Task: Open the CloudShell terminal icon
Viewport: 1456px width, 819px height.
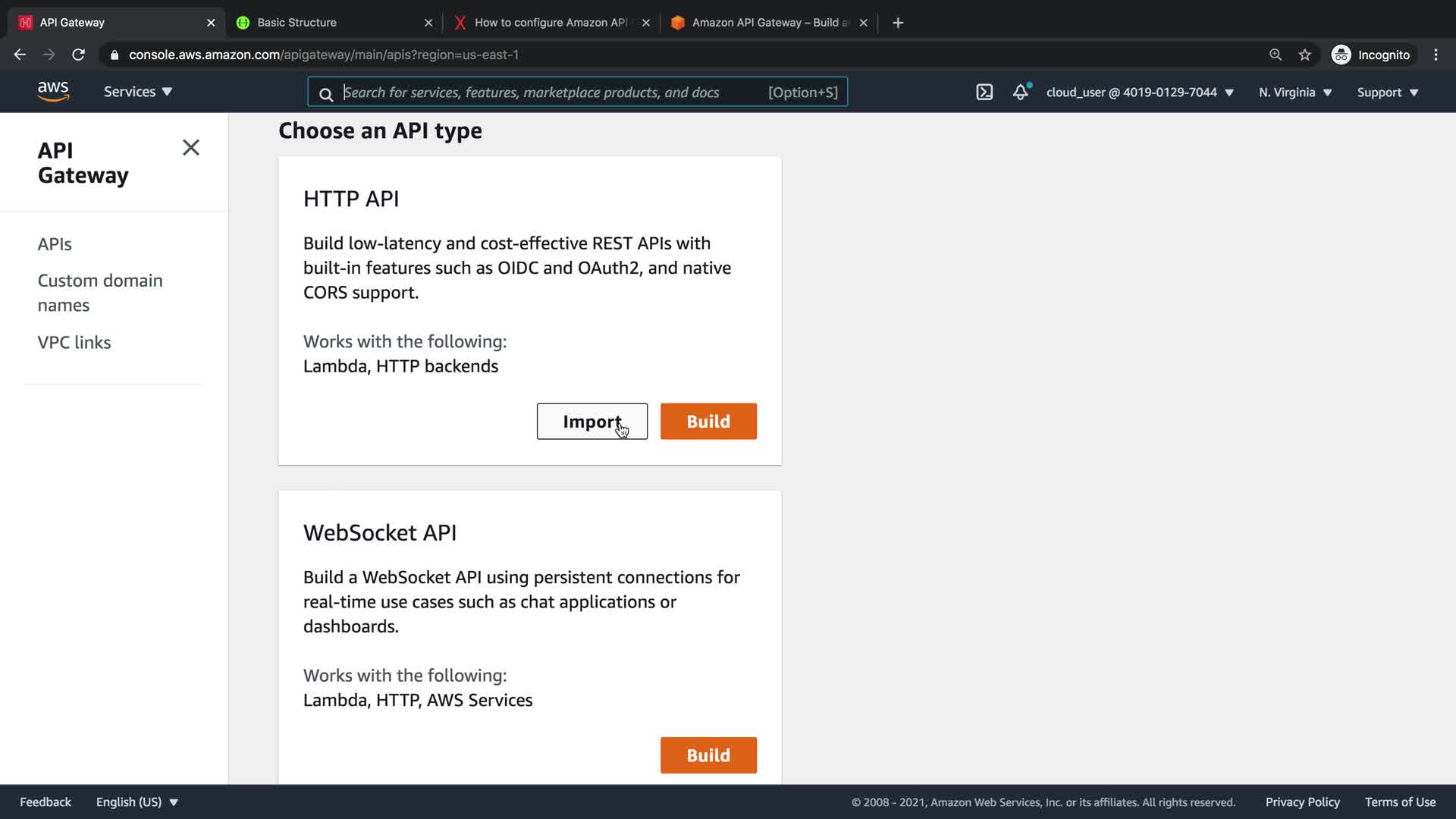Action: pos(984,92)
